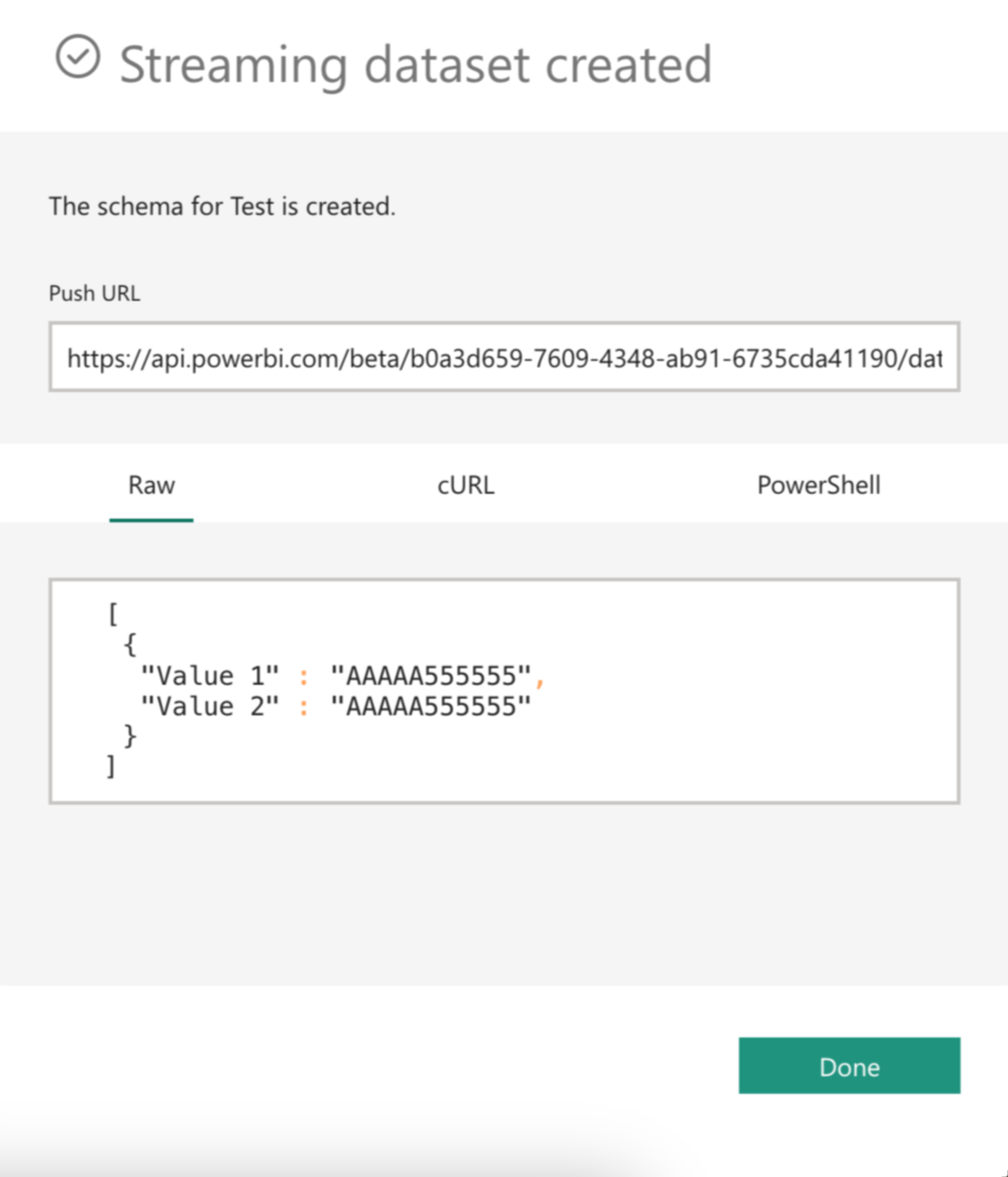This screenshot has width=1008, height=1177.
Task: Click the "AAAAA555555" value on the Value 1 line
Action: (x=431, y=676)
